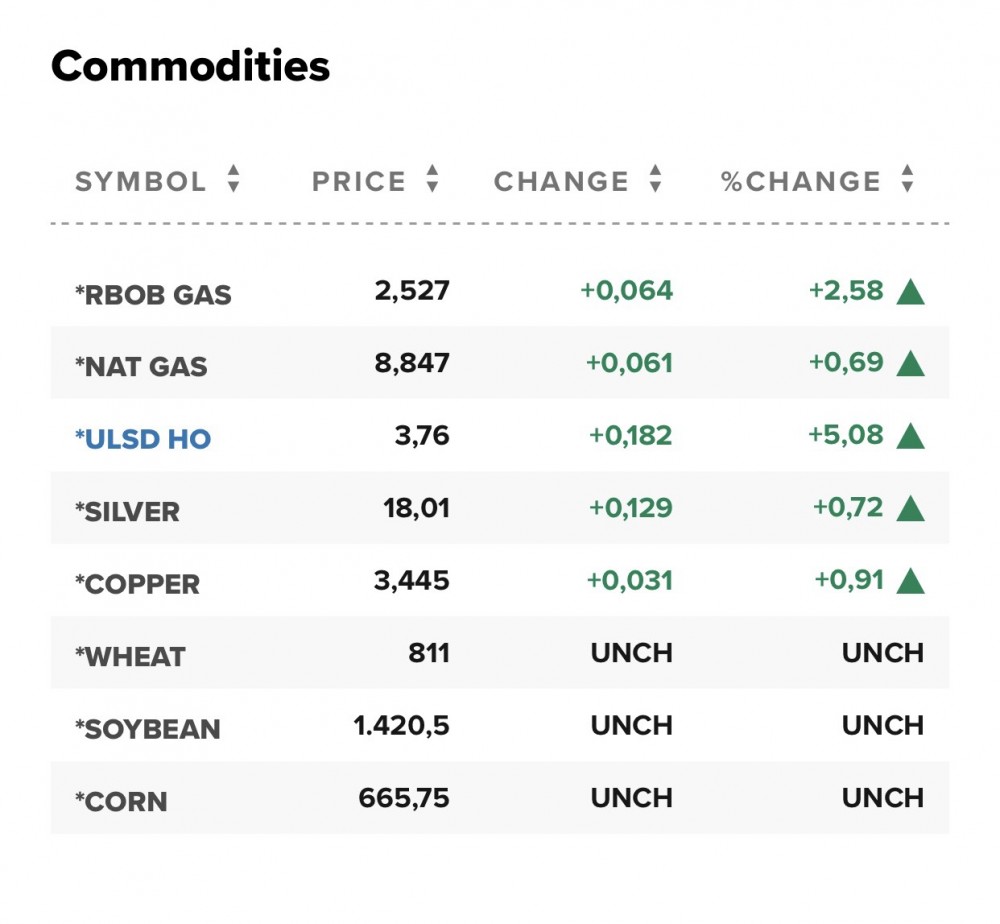Sort table by PRICE column header
This screenshot has width=1000, height=924.
[359, 181]
